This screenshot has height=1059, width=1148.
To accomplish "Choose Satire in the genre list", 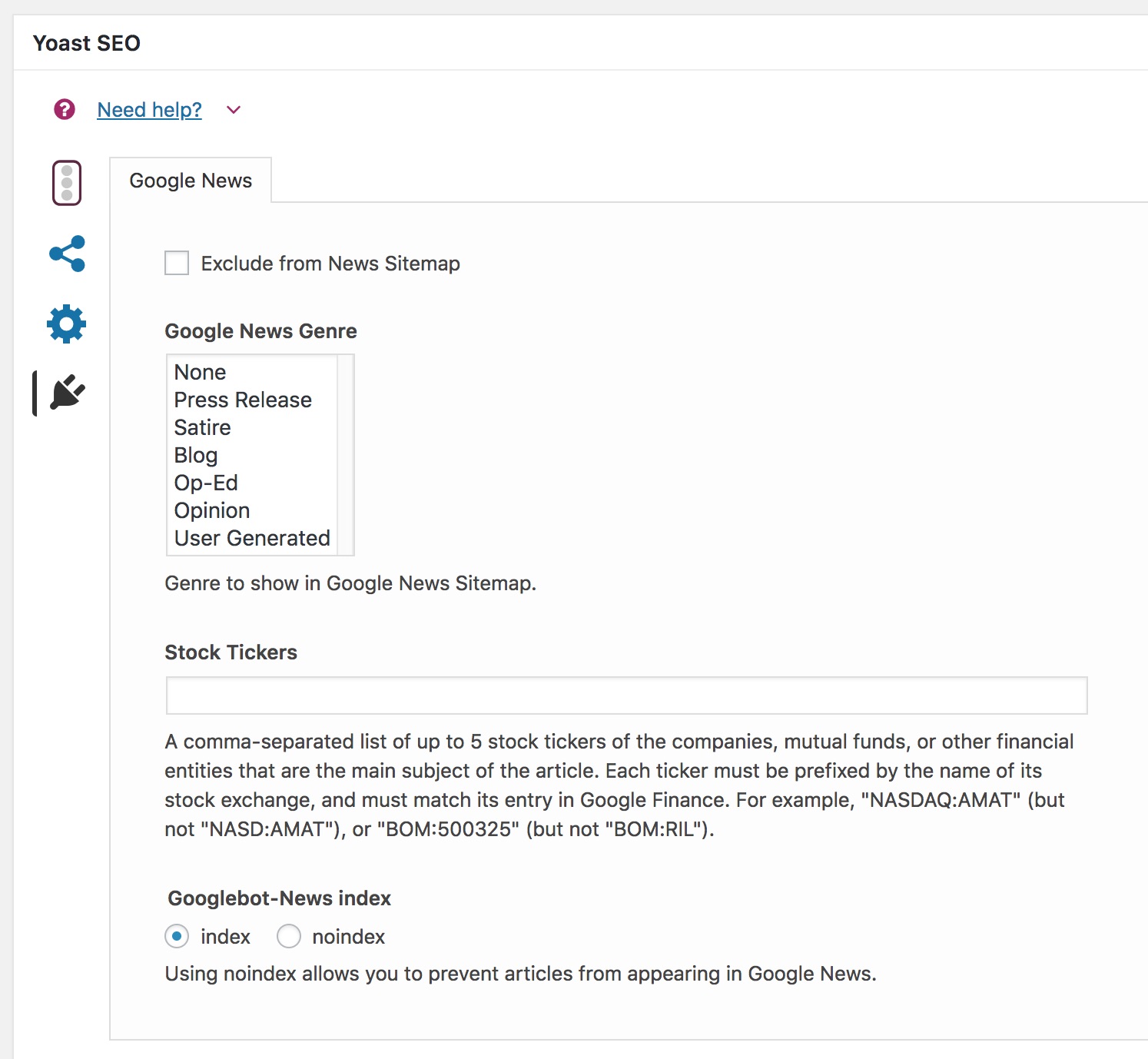I will (x=252, y=427).
